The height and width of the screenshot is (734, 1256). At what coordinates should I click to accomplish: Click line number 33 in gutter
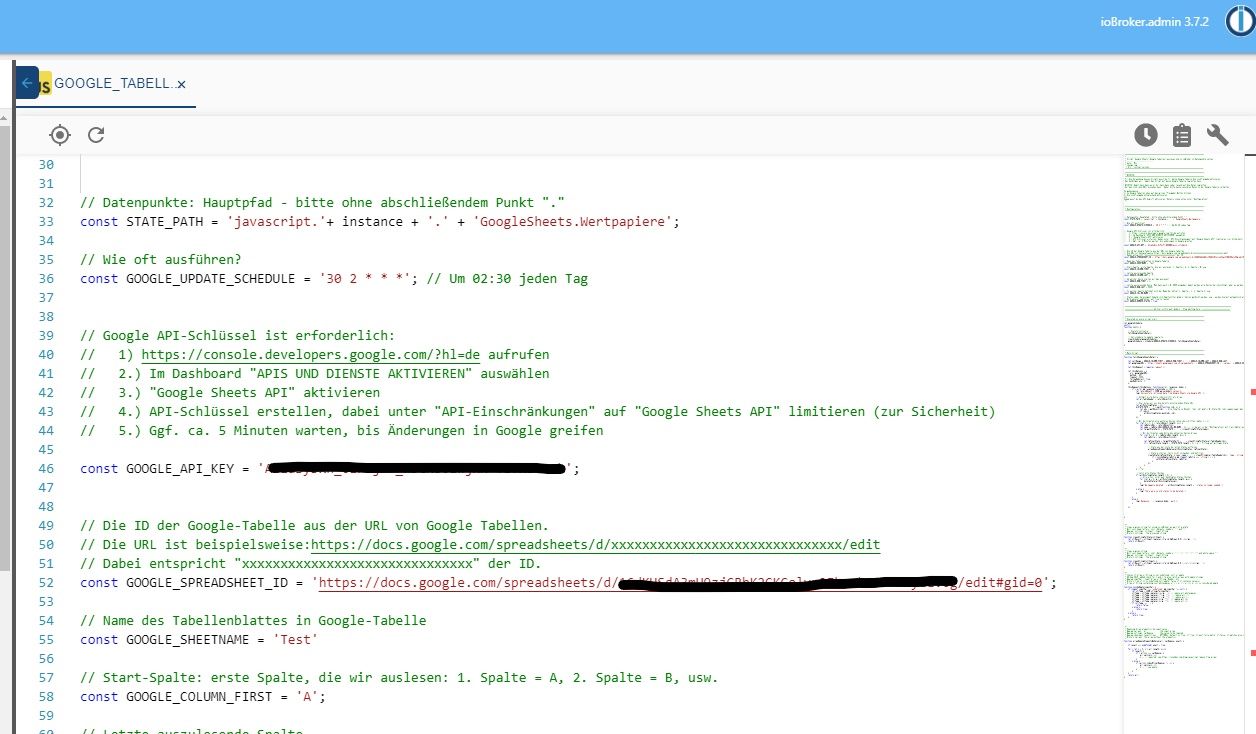[x=45, y=221]
